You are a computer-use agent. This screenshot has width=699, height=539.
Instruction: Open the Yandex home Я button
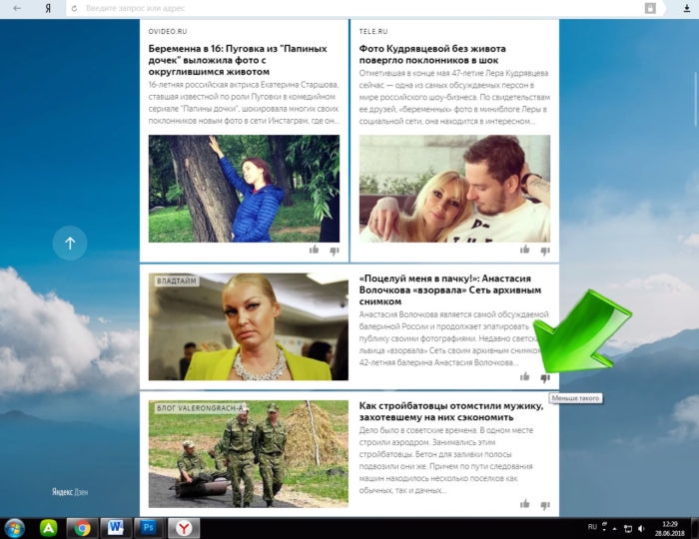pyautogui.click(x=48, y=8)
